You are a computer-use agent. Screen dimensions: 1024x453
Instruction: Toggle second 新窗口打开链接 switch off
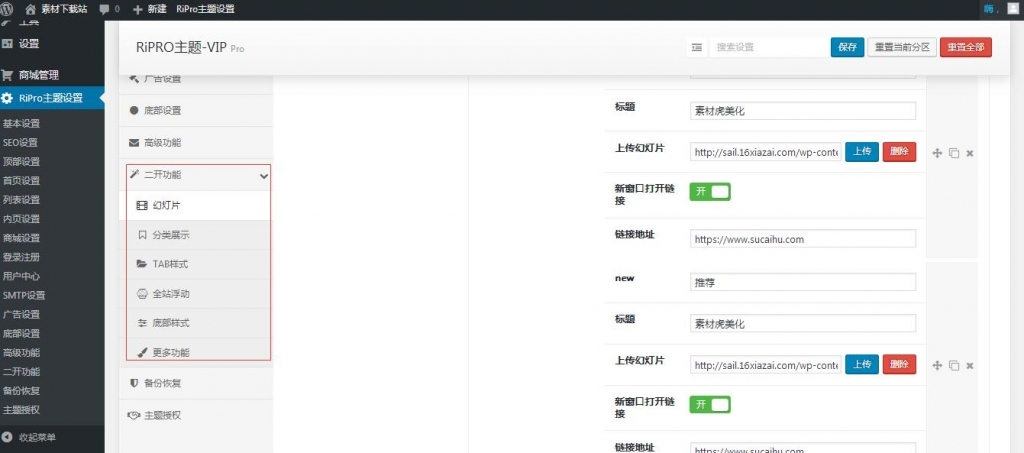(710, 404)
